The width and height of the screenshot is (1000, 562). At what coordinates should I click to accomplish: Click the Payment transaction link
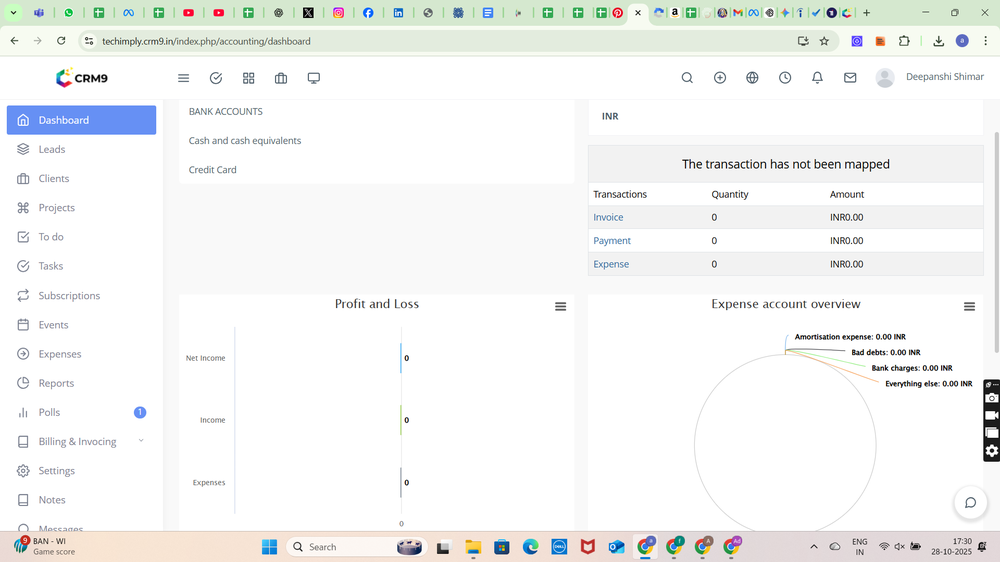click(612, 240)
